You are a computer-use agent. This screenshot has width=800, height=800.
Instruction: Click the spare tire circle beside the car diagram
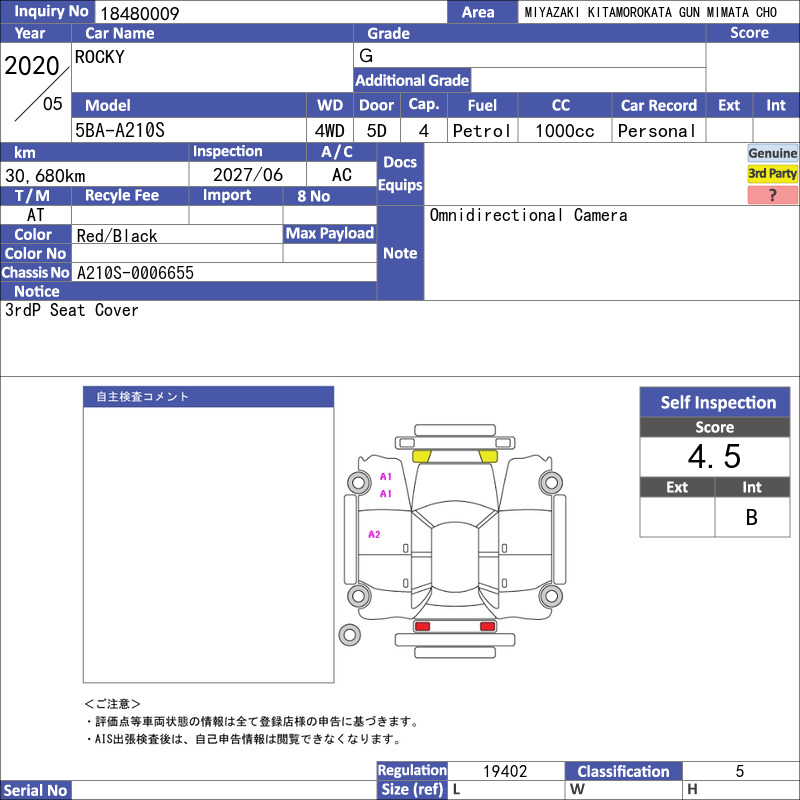[x=349, y=635]
